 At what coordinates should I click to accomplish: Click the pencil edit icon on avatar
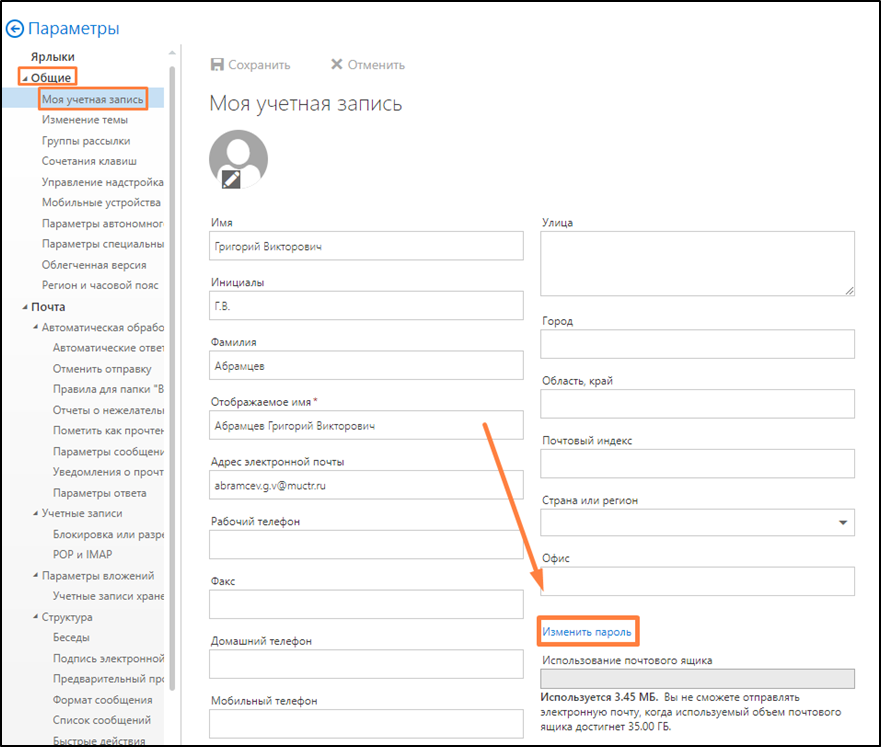tap(231, 179)
